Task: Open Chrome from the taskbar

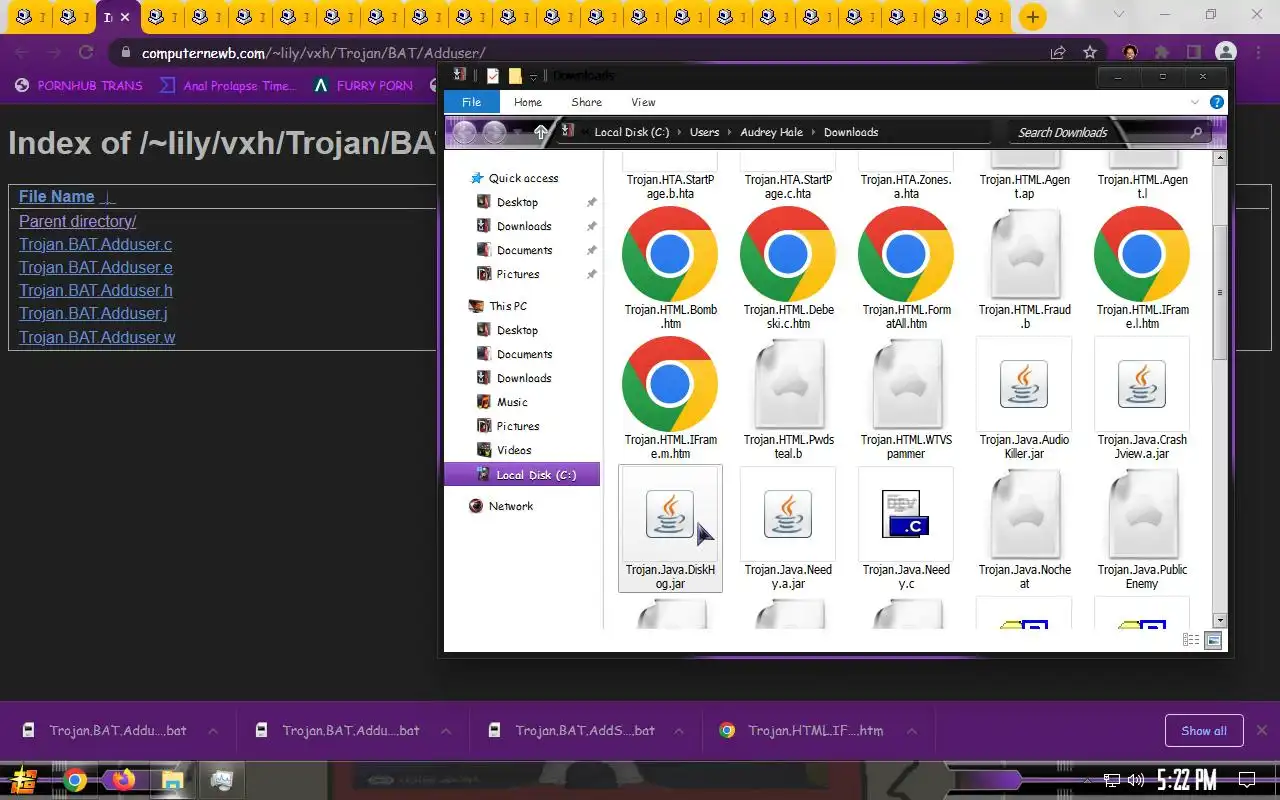Action: 75,779
